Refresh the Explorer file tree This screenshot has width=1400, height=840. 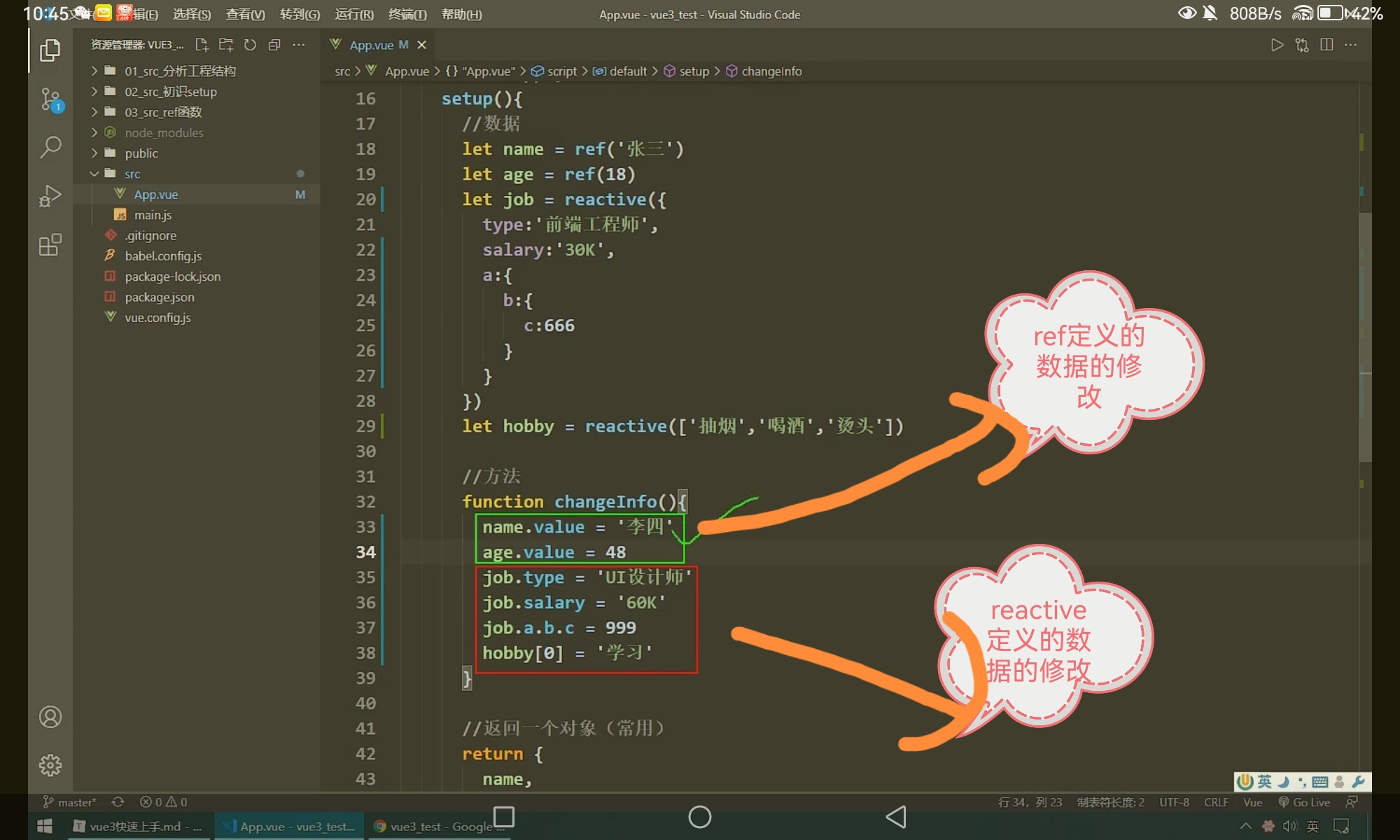[x=250, y=45]
